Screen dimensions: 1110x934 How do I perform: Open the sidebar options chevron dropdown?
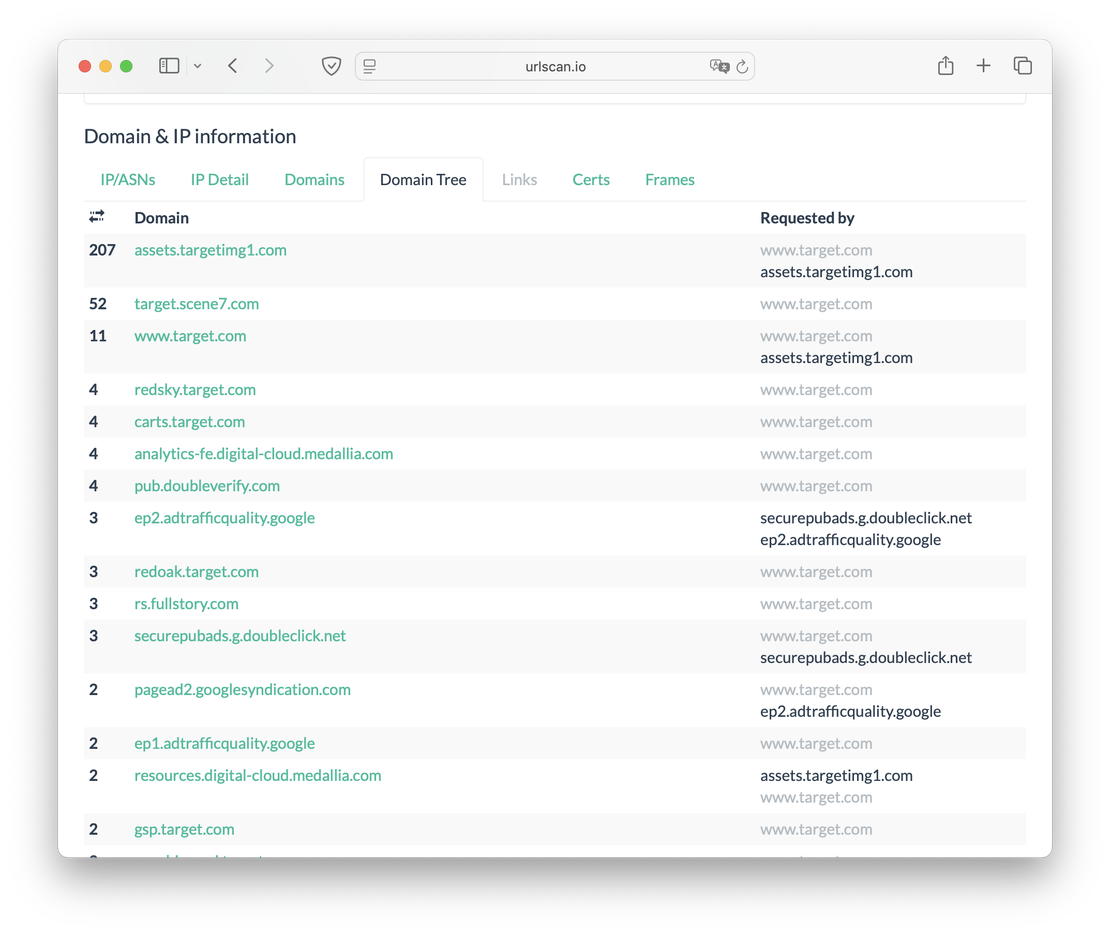(197, 65)
